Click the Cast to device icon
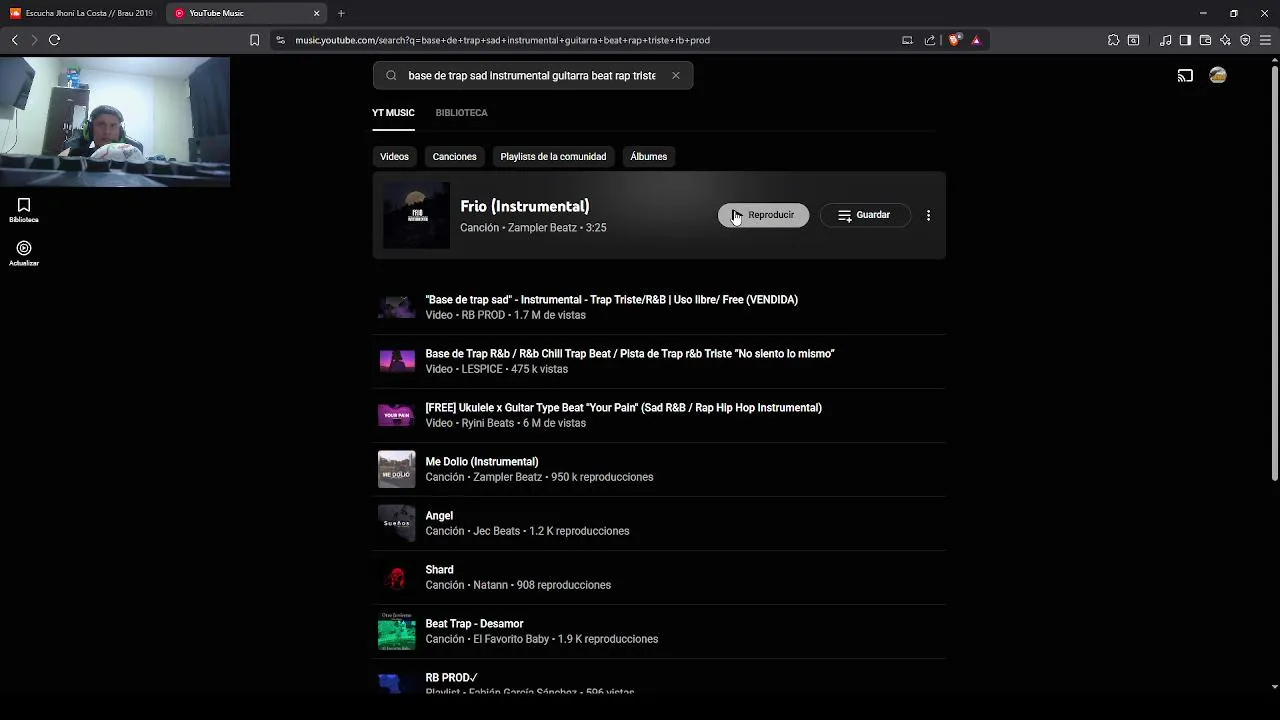This screenshot has width=1280, height=720. [1185, 76]
